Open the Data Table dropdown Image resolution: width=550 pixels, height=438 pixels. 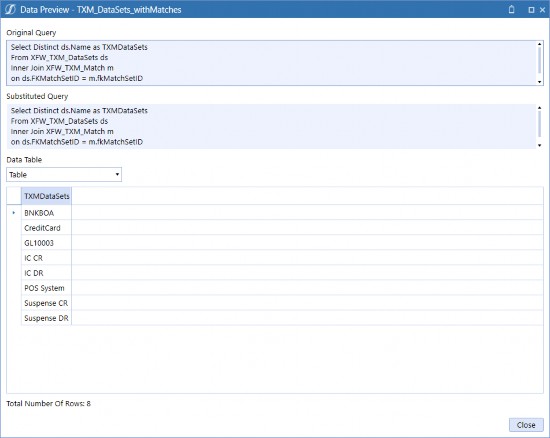tap(64, 175)
